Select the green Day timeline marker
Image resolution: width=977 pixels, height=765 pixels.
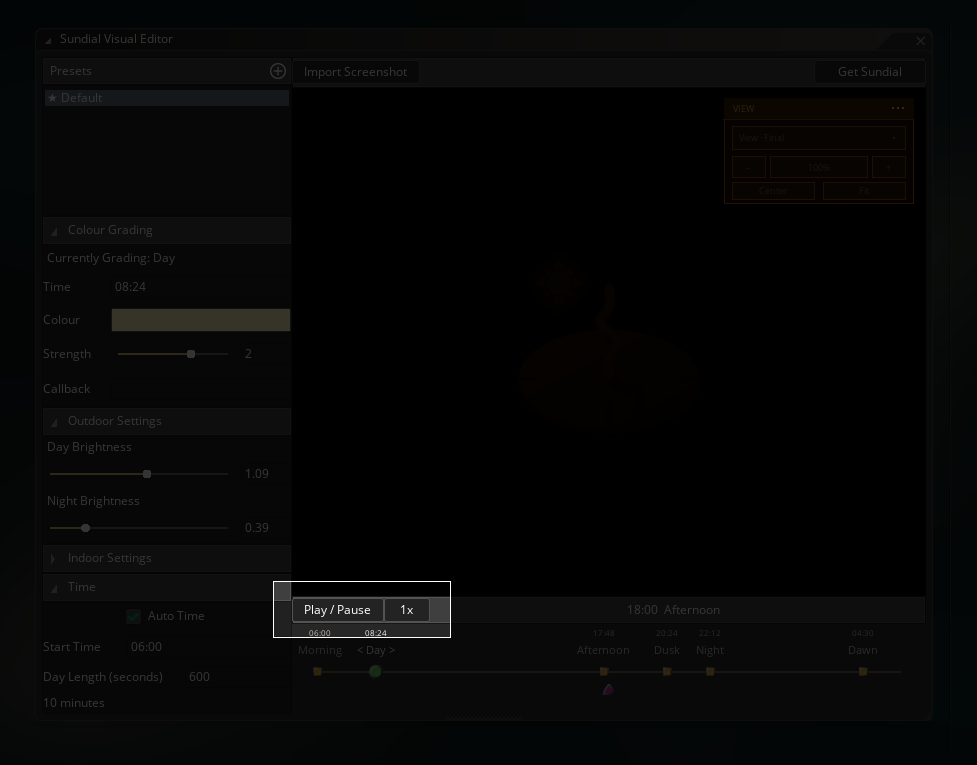[375, 672]
